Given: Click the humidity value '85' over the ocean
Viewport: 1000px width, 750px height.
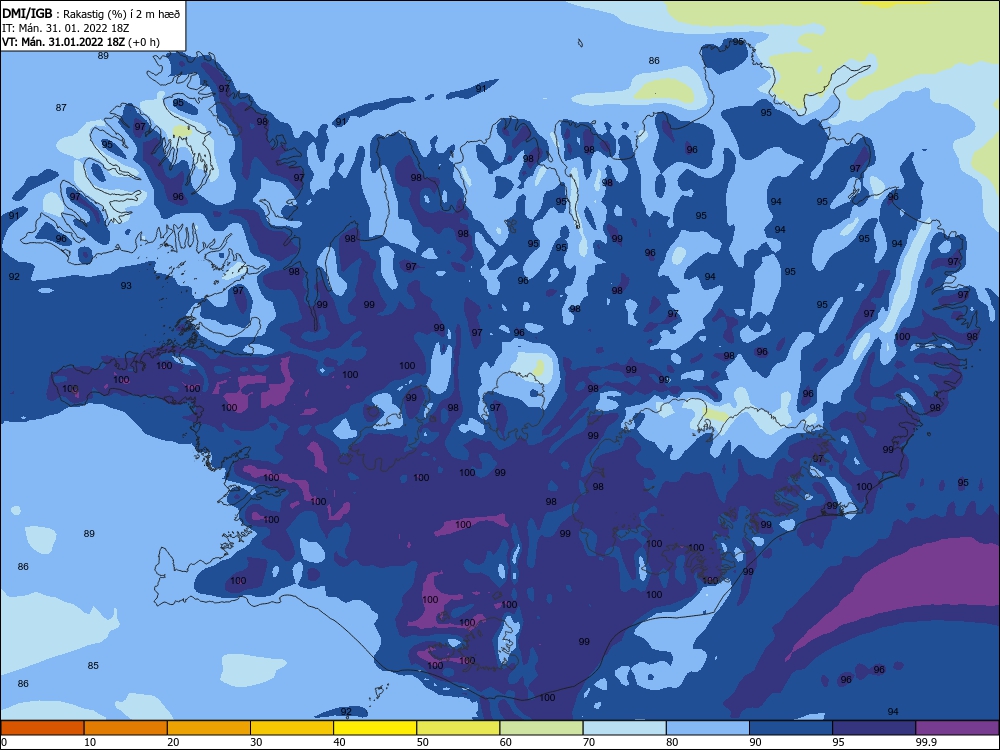Looking at the screenshot, I should point(93,666).
